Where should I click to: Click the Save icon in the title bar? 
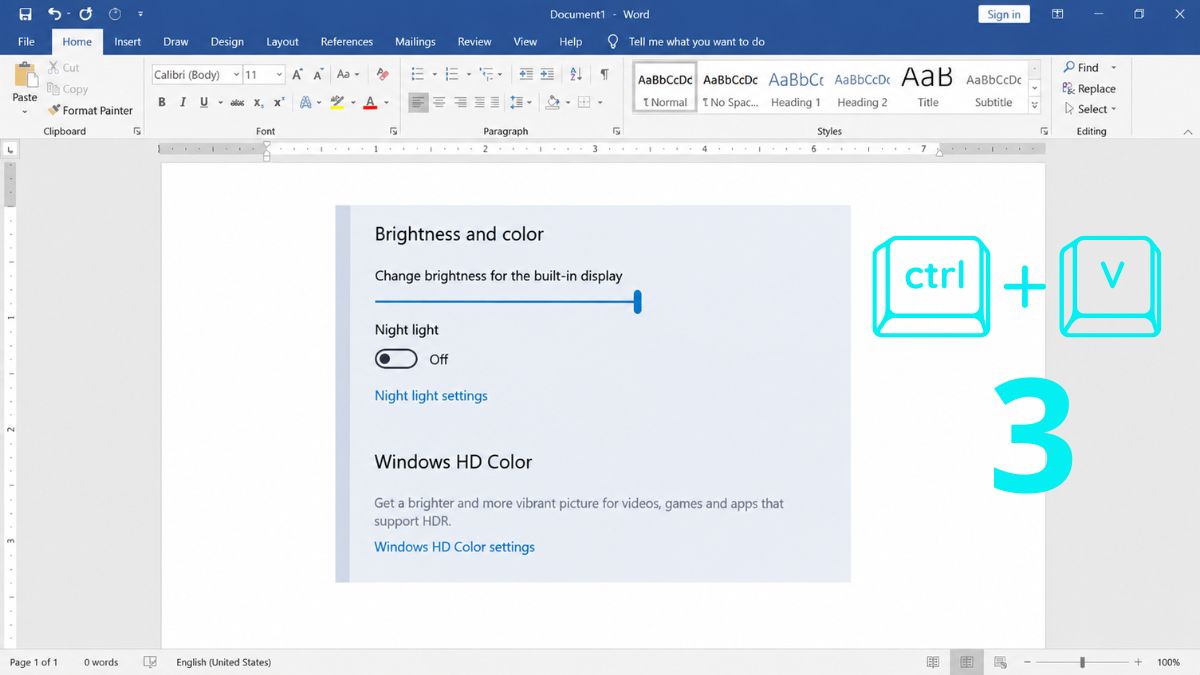click(25, 14)
